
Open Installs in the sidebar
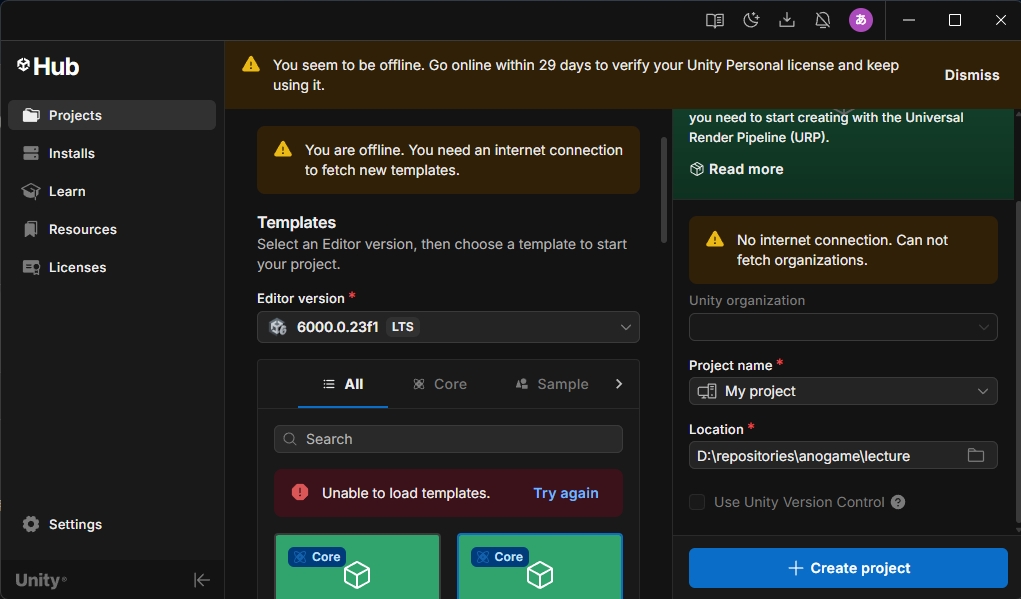click(x=72, y=153)
